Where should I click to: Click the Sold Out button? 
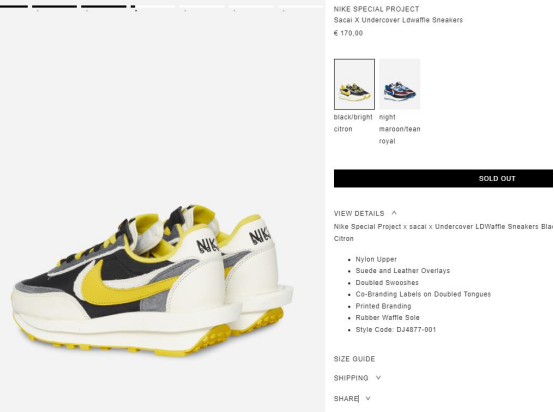point(443,178)
